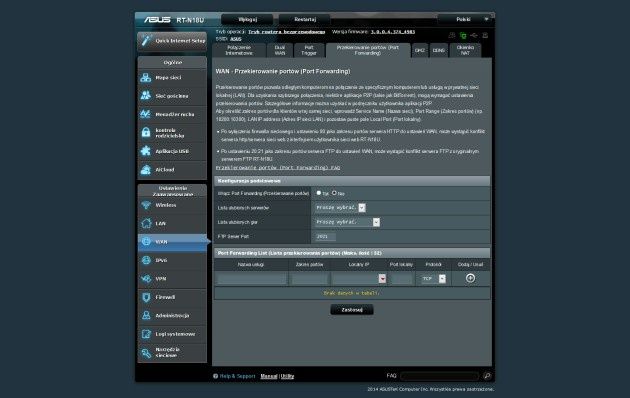Click the printer status icon in header
This screenshot has width=630, height=398.
pyautogui.click(x=485, y=35)
